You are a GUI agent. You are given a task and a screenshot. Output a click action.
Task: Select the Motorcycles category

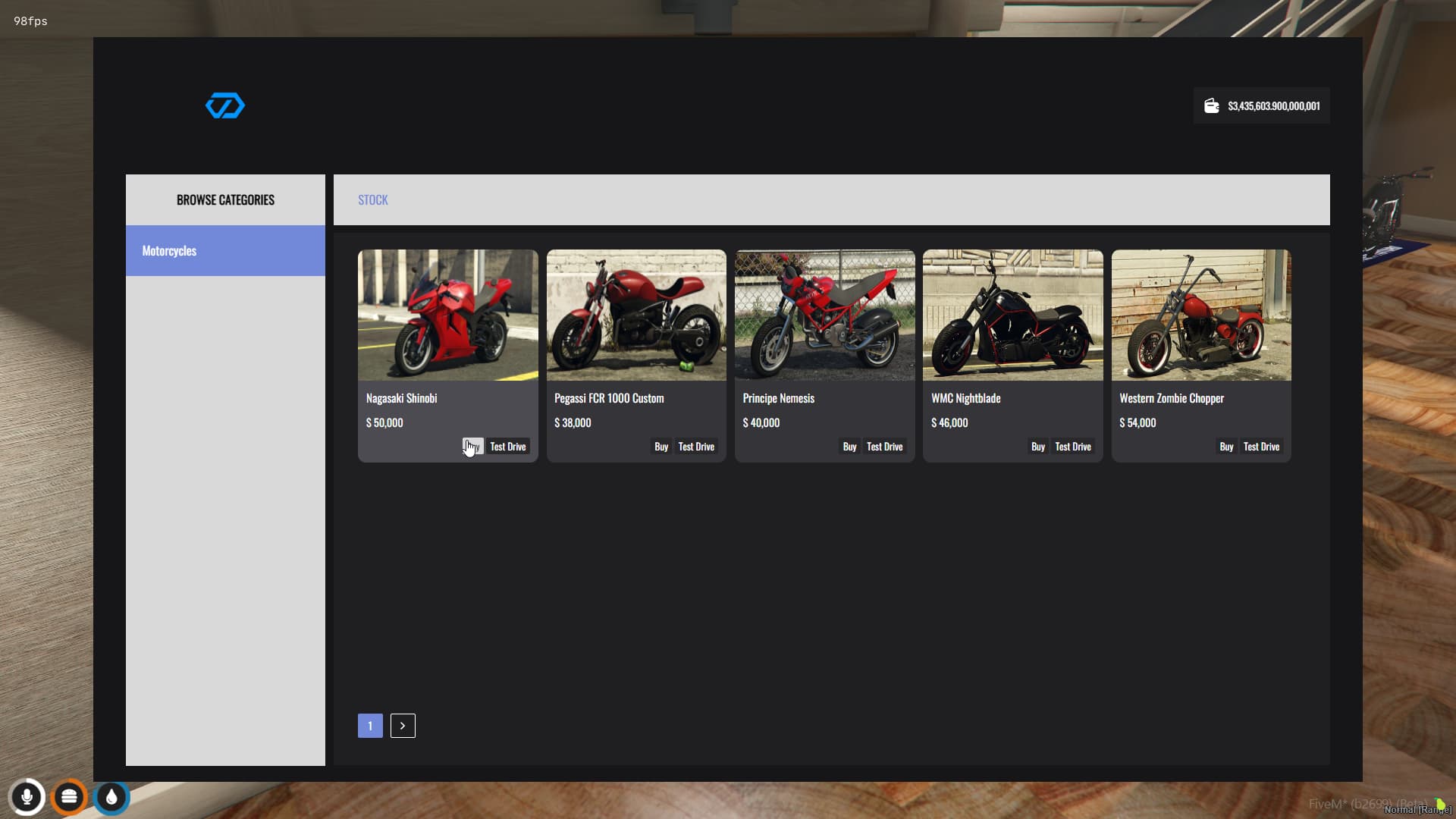[225, 251]
